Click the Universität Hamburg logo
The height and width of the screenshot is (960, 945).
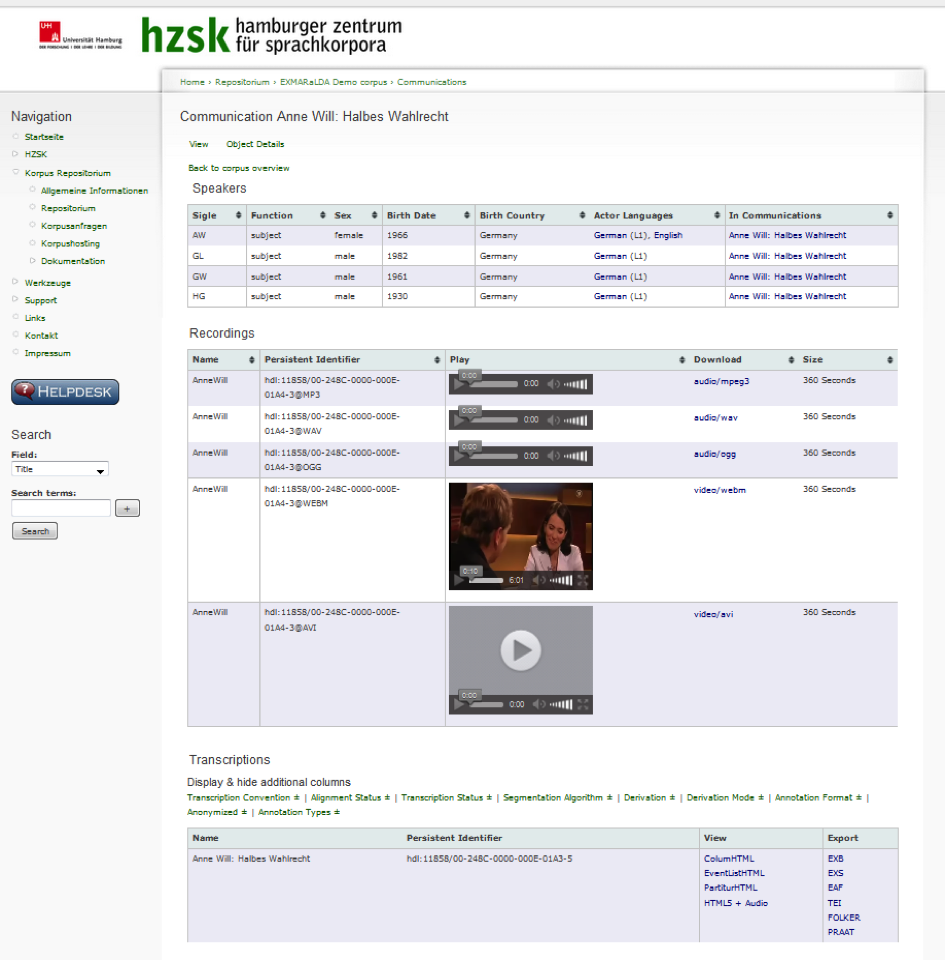[x=80, y=35]
